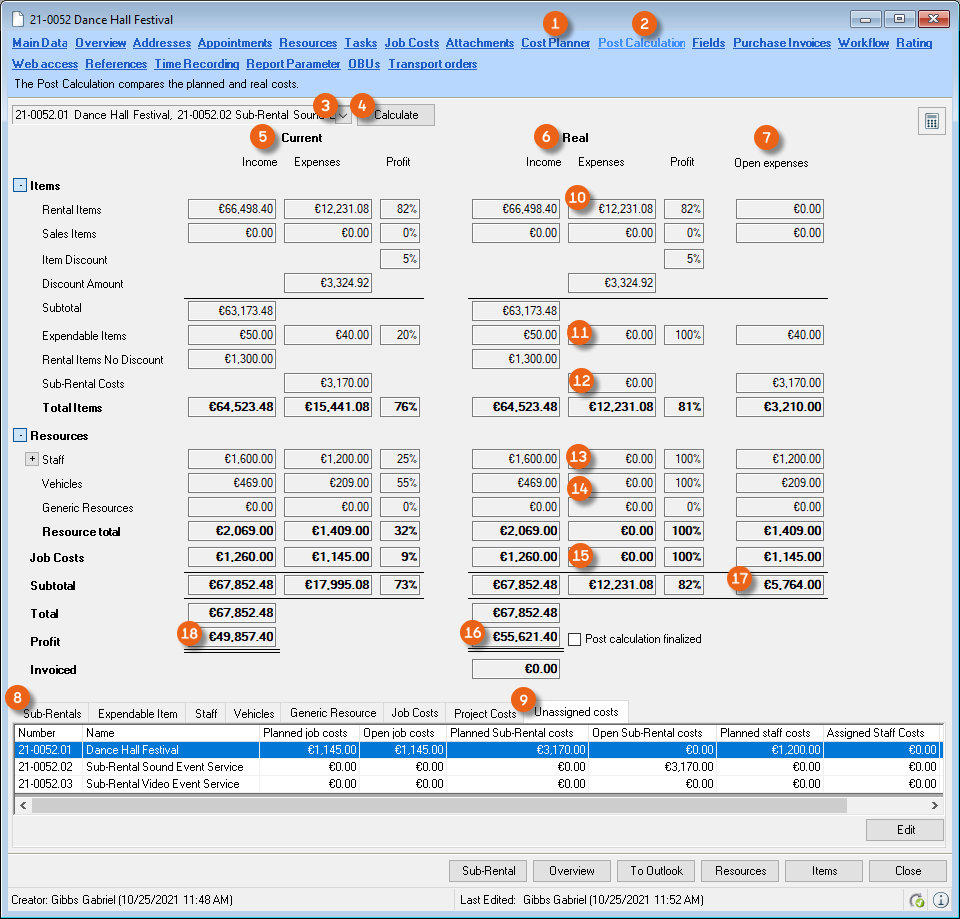Open the Cost Planner link

(x=555, y=43)
